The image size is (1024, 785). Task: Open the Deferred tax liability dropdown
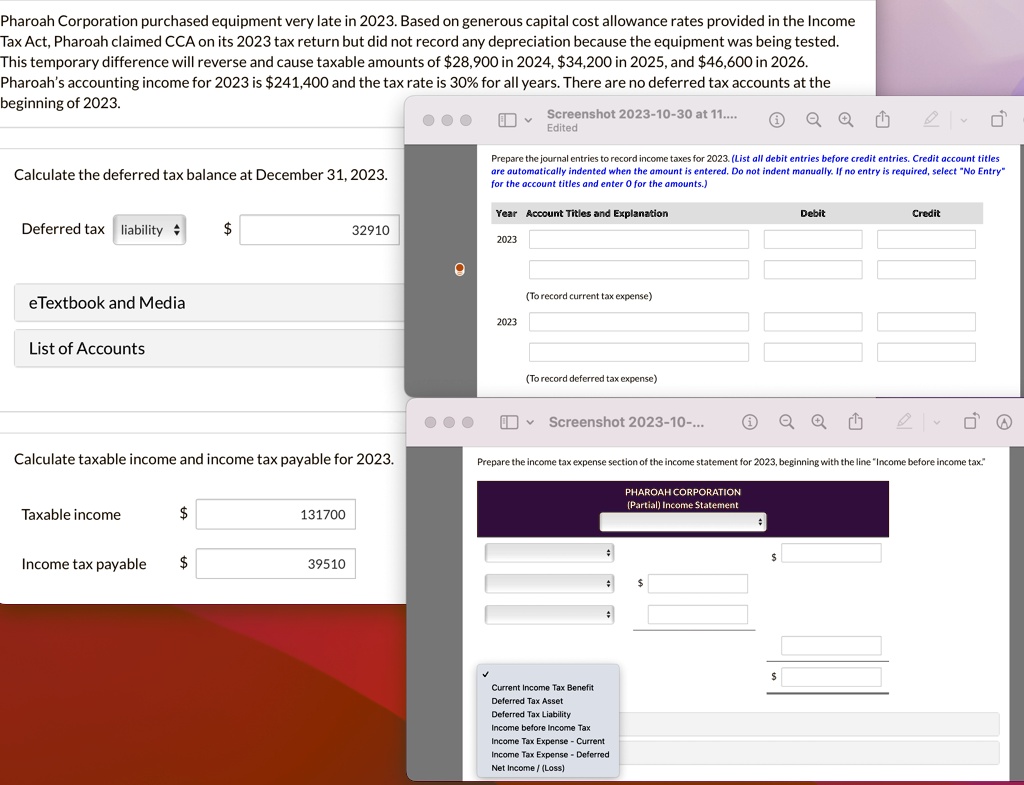tap(150, 230)
